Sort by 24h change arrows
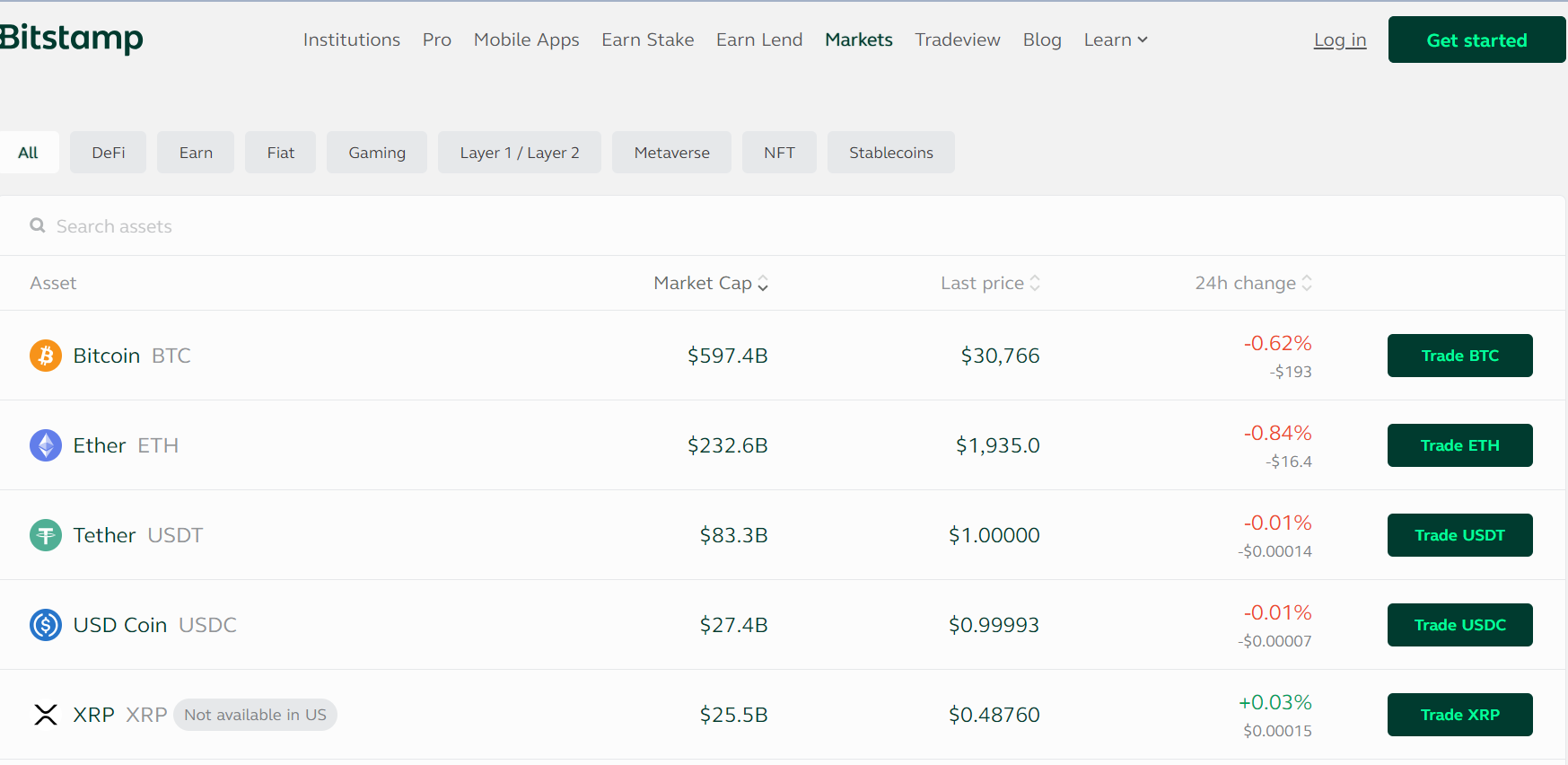 click(1307, 283)
